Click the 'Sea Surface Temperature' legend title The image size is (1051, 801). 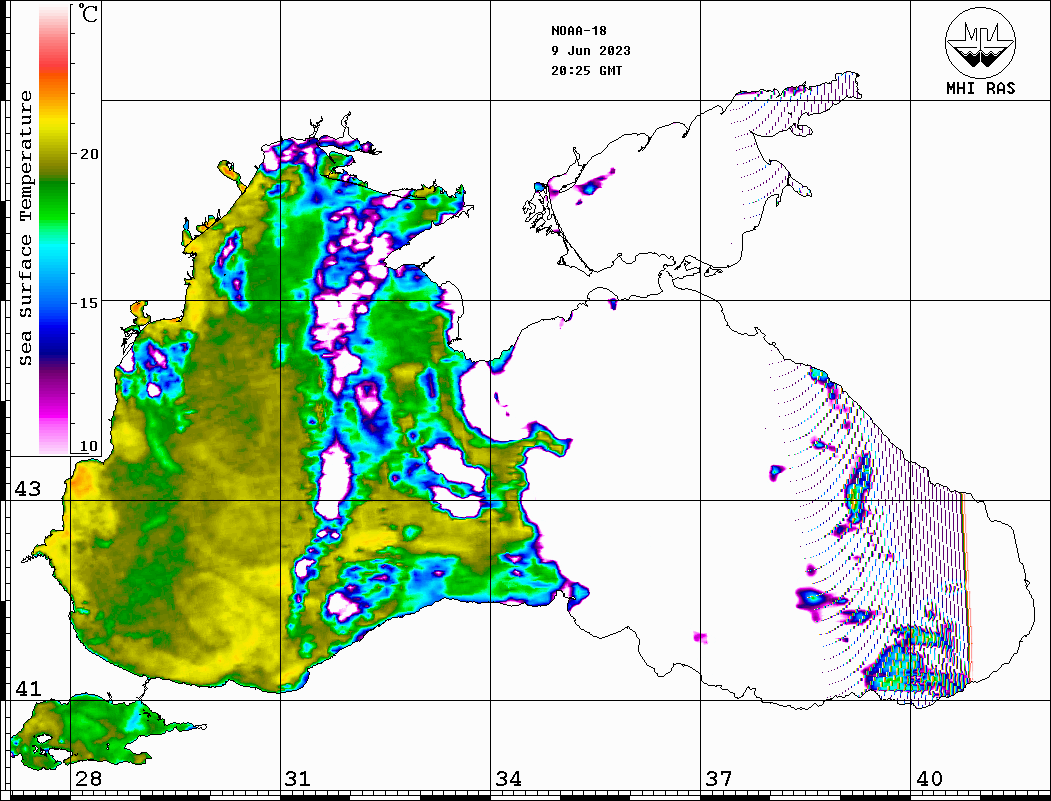(x=25, y=229)
